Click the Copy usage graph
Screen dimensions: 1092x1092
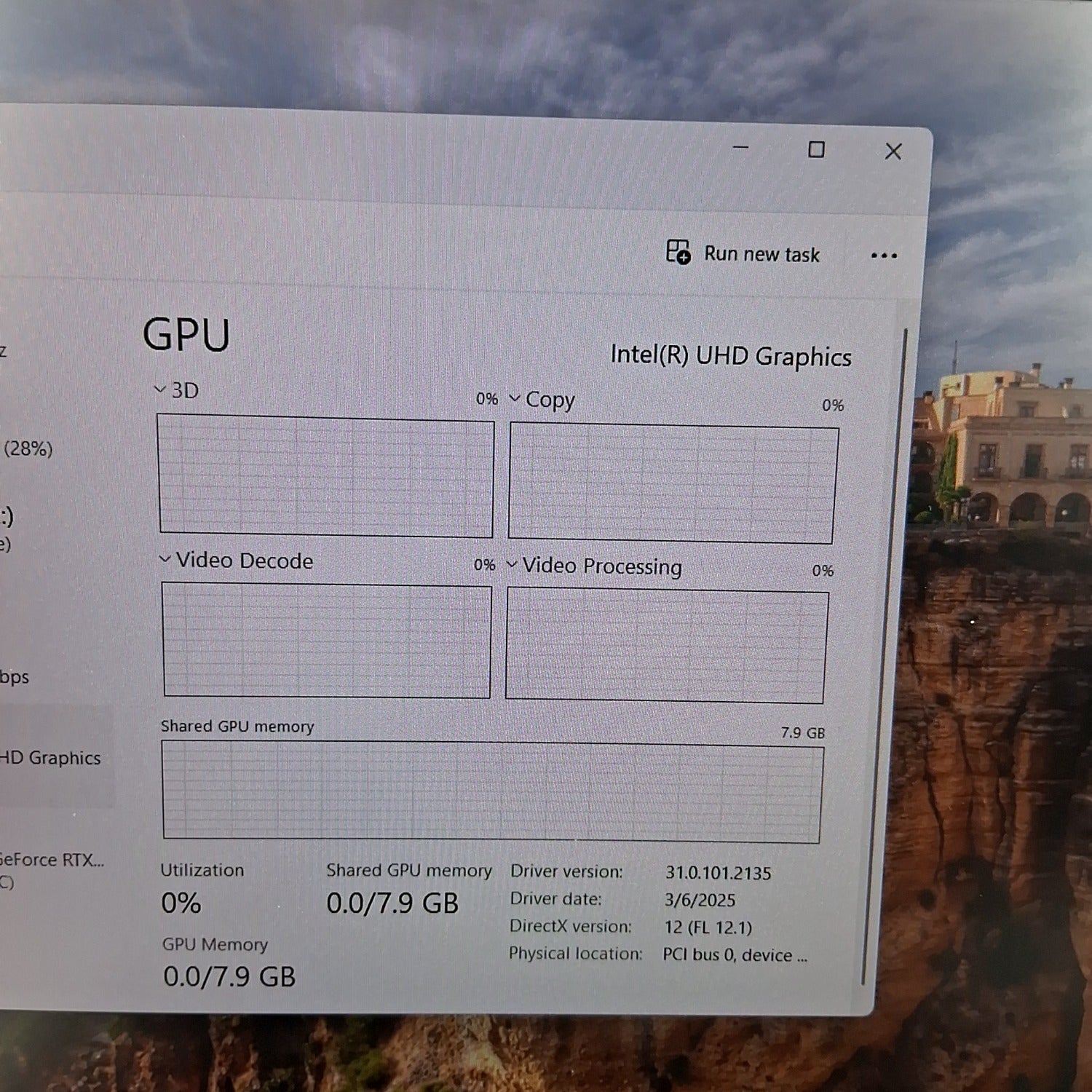coord(672,484)
